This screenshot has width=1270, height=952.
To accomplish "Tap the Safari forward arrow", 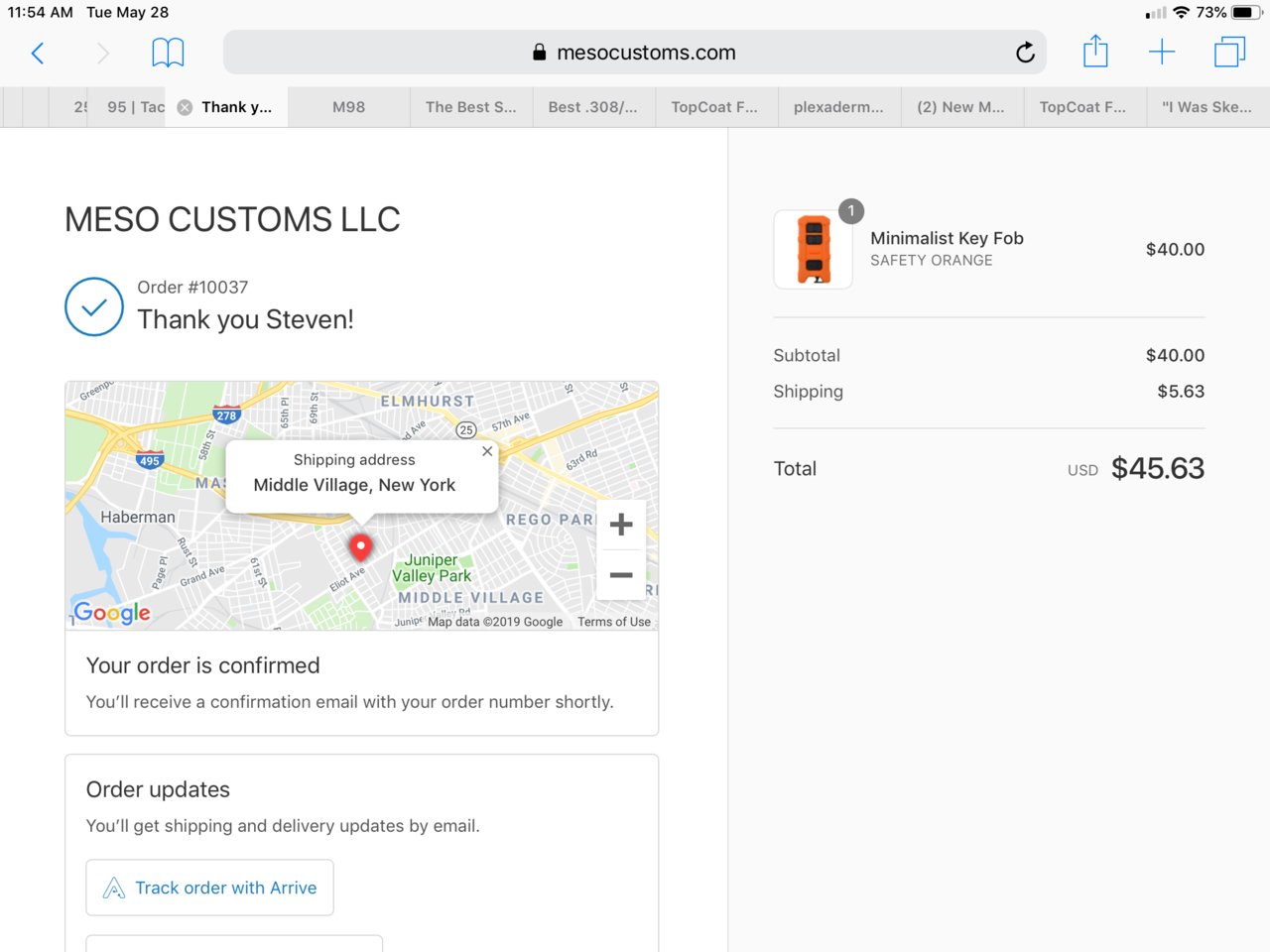I will (102, 53).
